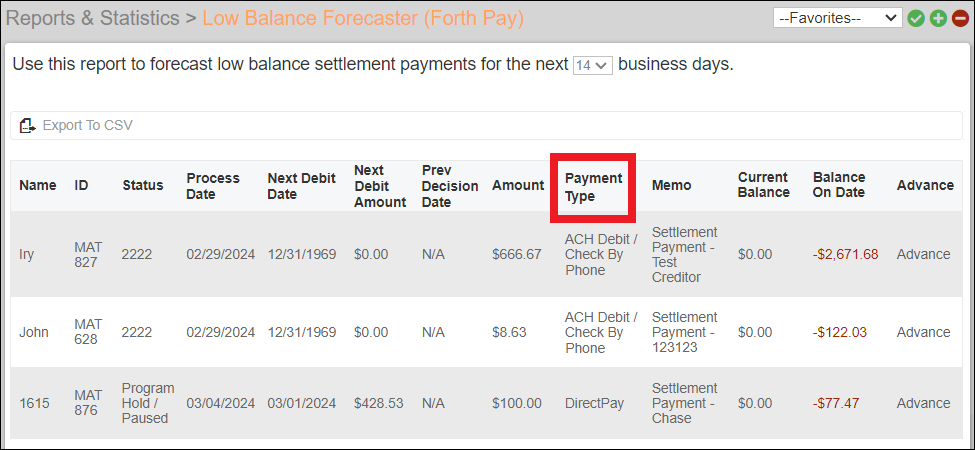Click the name 1615 in the table
This screenshot has height=450, width=975.
pos(32,403)
